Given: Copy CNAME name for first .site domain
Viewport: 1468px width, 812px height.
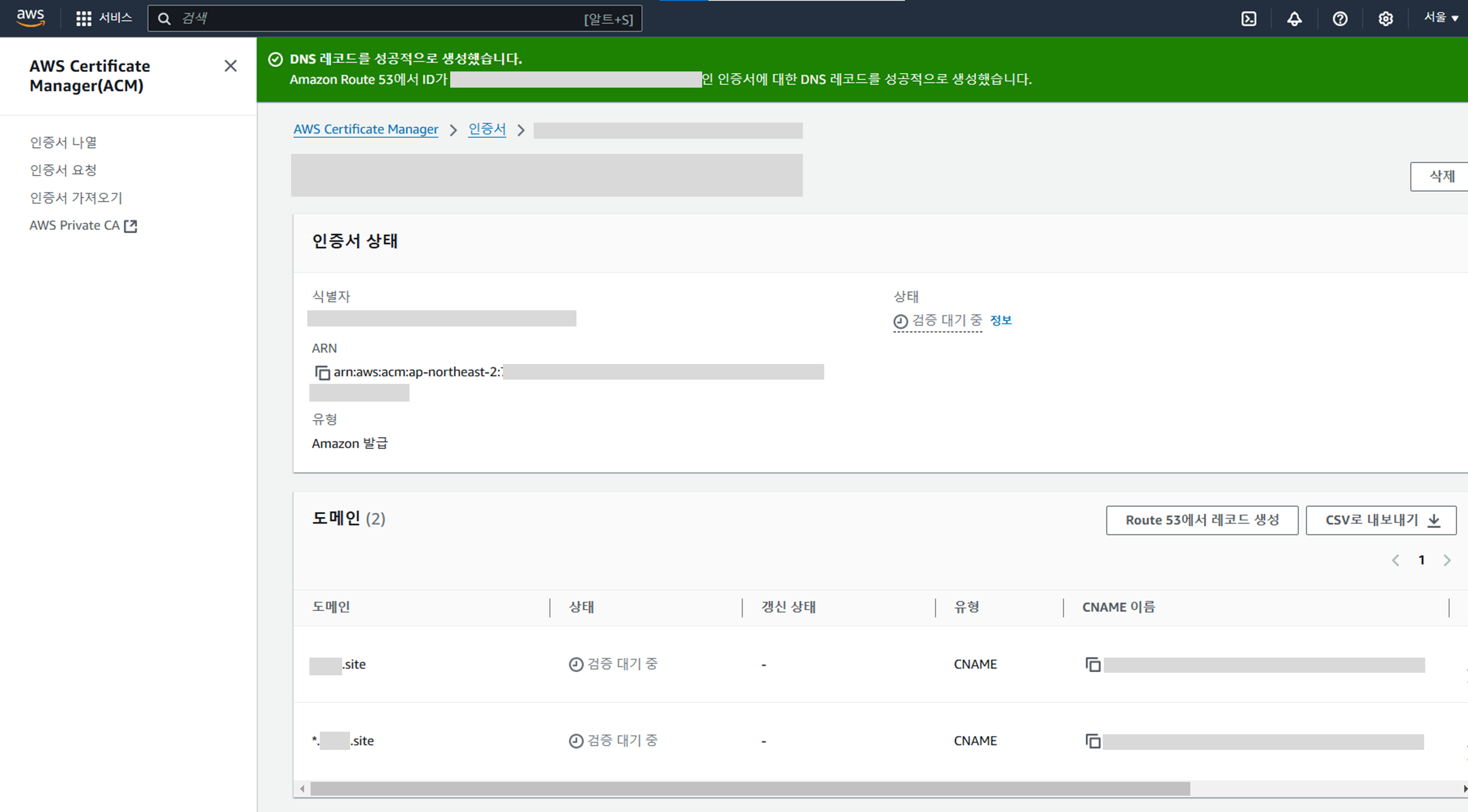Looking at the screenshot, I should point(1092,664).
